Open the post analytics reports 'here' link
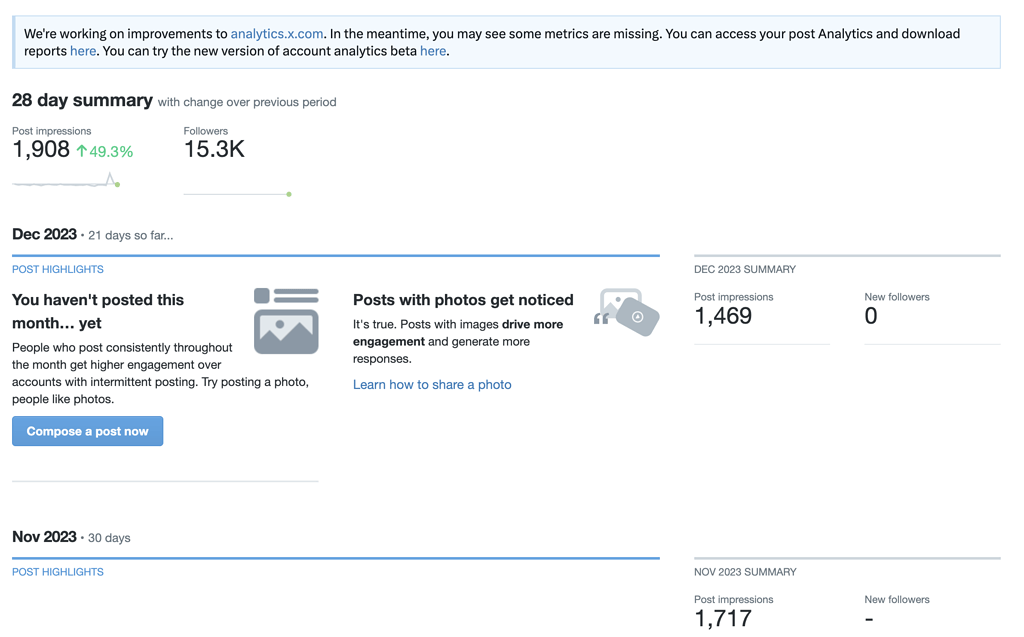The width and height of the screenshot is (1024, 637). 83,51
